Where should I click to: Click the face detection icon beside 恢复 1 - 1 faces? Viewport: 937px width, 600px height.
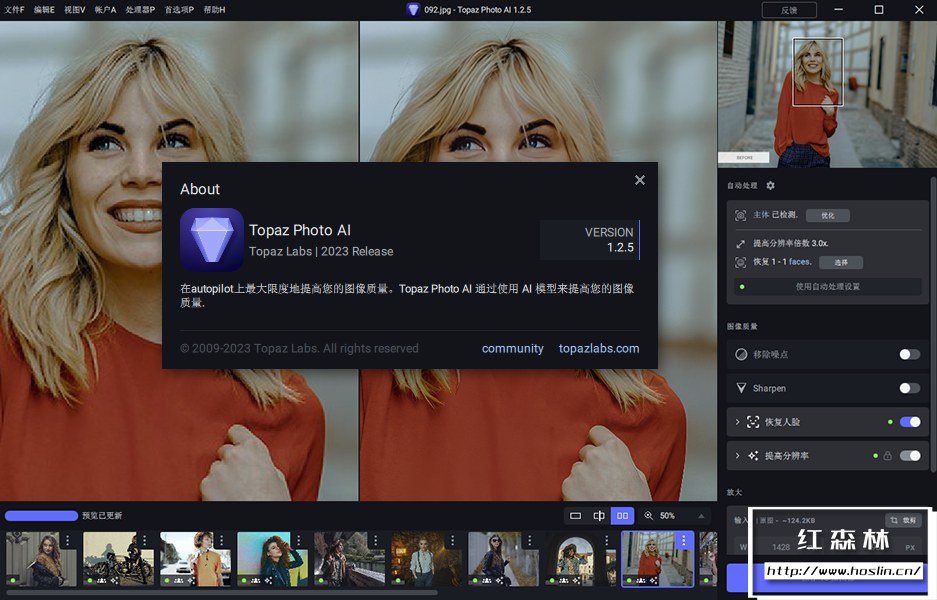pos(740,262)
